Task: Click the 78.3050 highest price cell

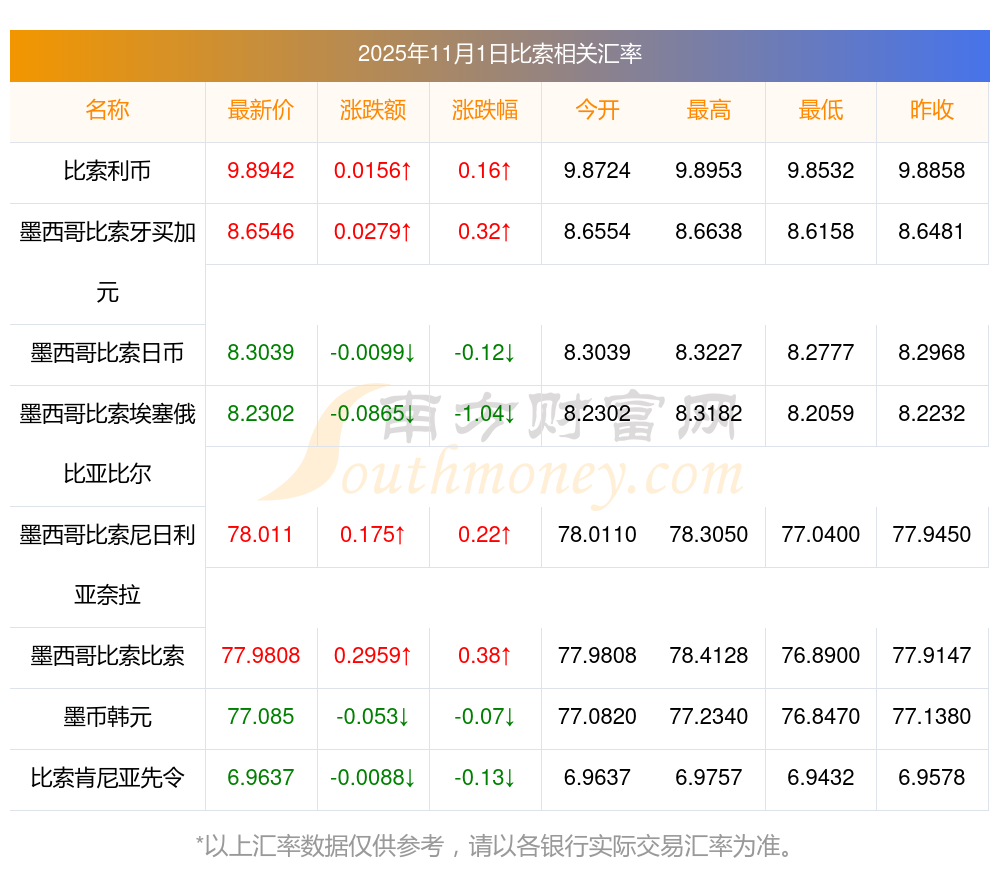Action: click(x=709, y=535)
